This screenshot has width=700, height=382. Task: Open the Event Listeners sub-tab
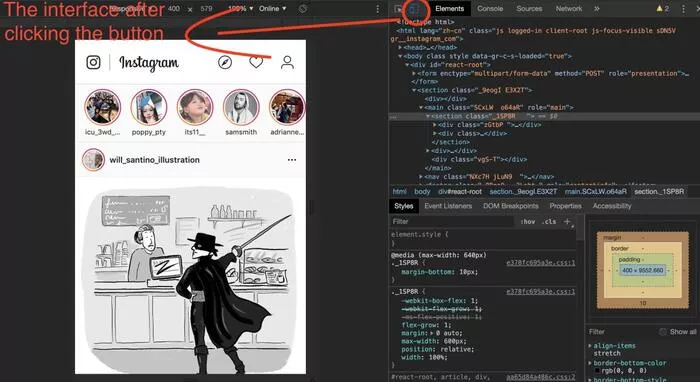pos(448,206)
